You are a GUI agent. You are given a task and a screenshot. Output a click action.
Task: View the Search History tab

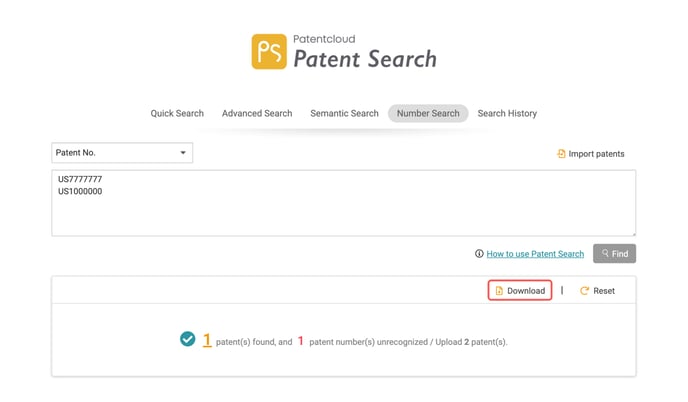(x=507, y=113)
